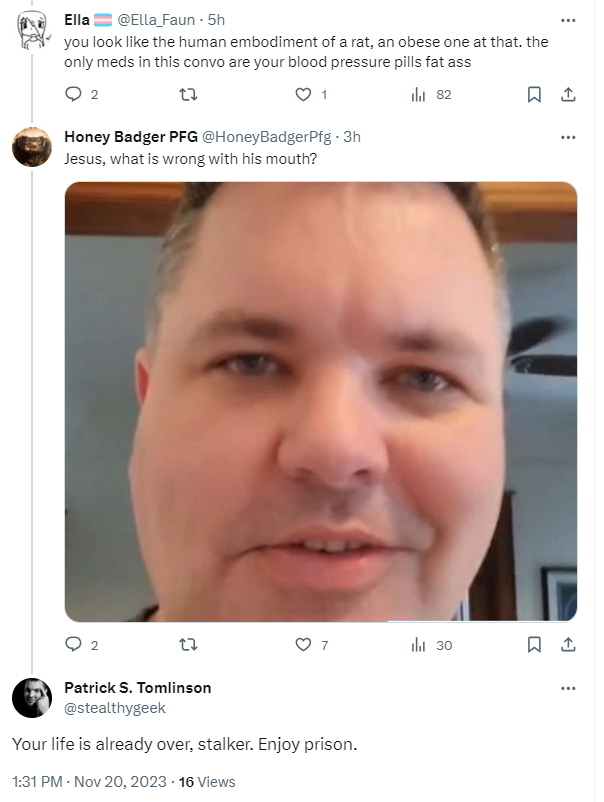The image size is (604, 802).
Task: View analytics icon showing 30 views
Action: point(418,644)
